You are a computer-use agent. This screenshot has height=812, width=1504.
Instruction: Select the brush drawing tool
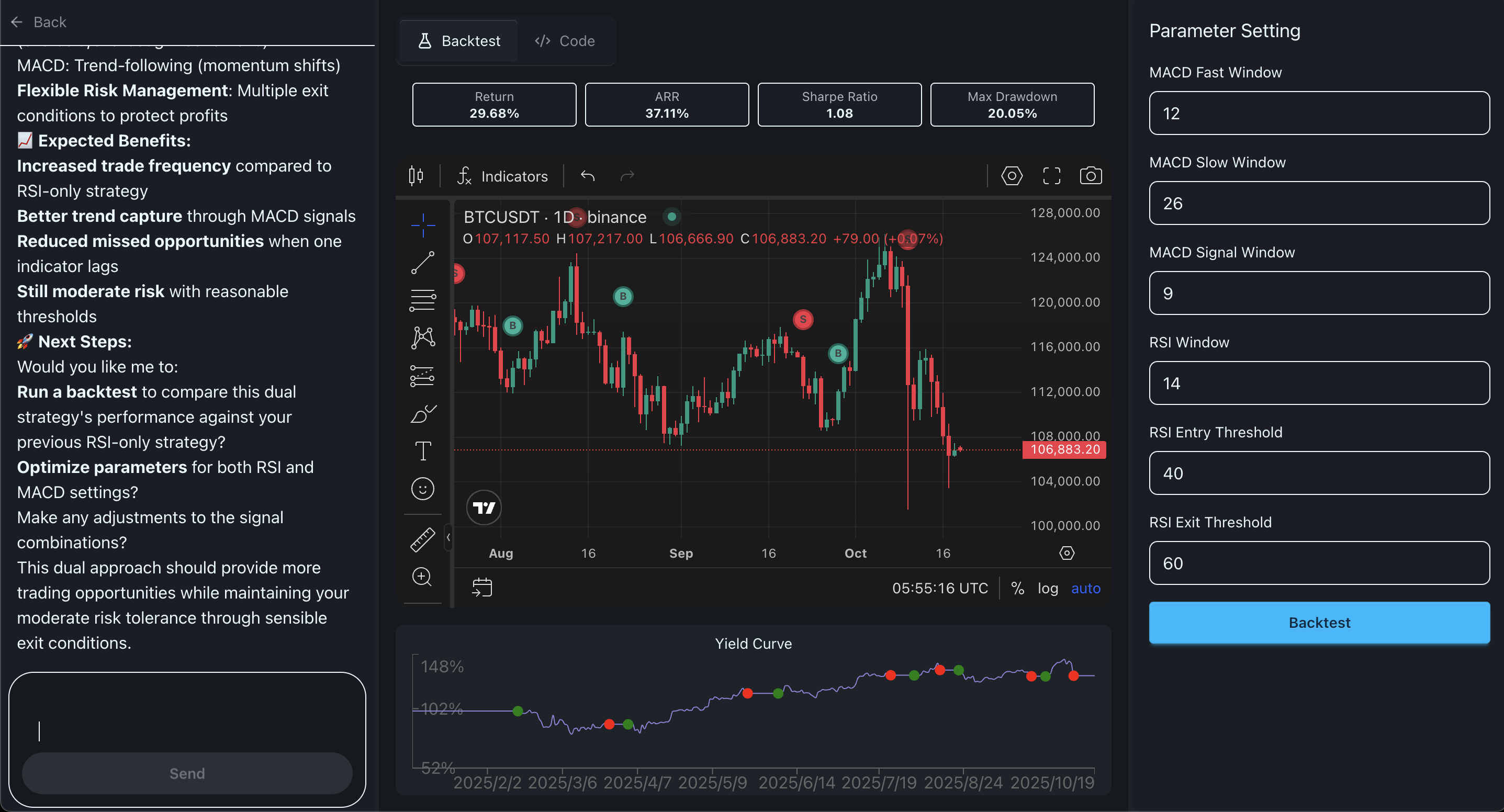point(422,414)
